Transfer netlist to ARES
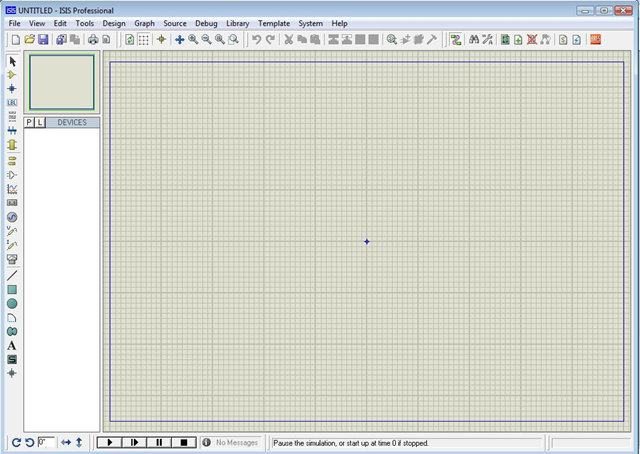 pos(595,40)
